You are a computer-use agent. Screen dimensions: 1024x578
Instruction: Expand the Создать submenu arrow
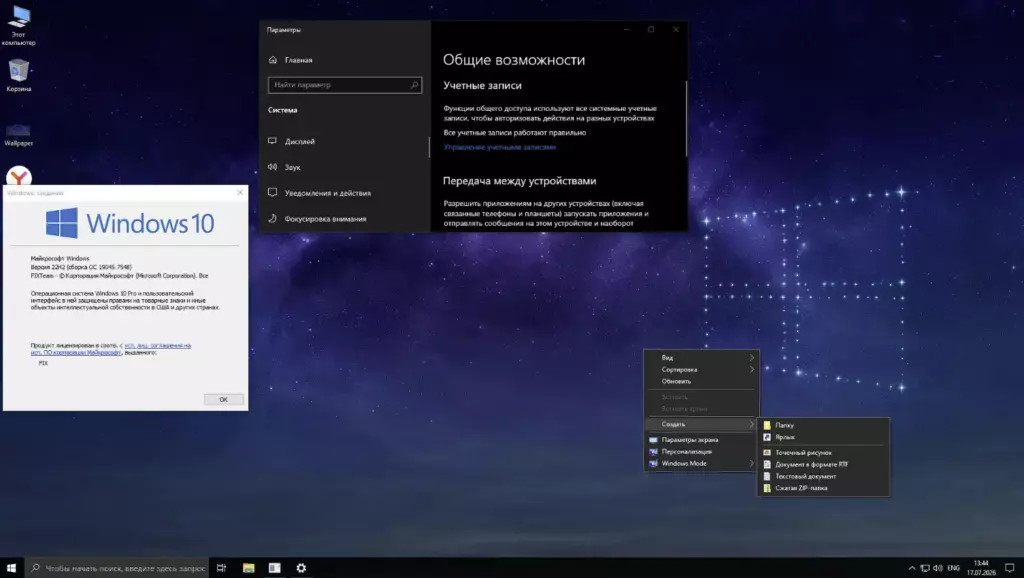(752, 424)
